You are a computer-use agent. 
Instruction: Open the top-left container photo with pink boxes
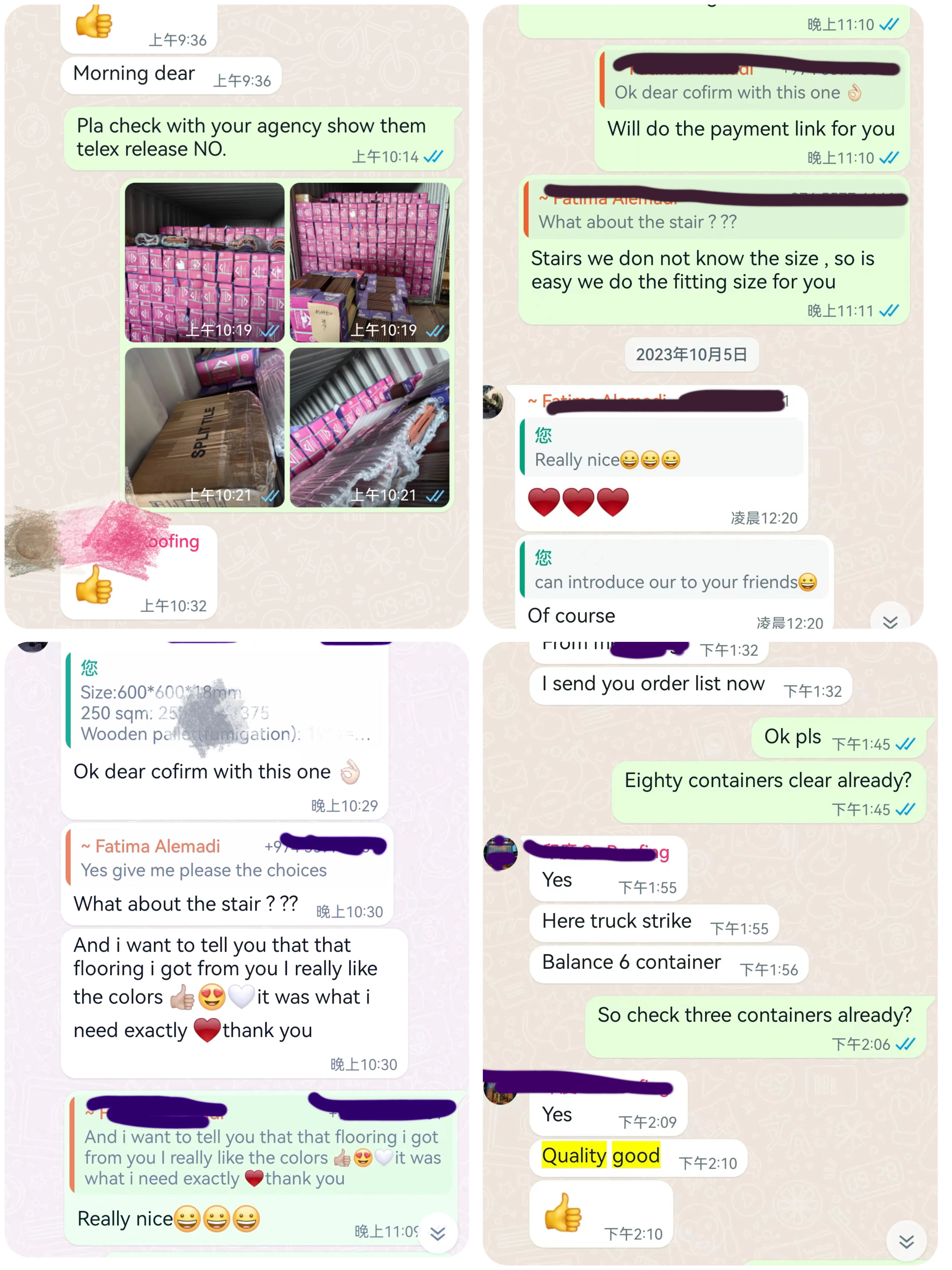click(205, 263)
